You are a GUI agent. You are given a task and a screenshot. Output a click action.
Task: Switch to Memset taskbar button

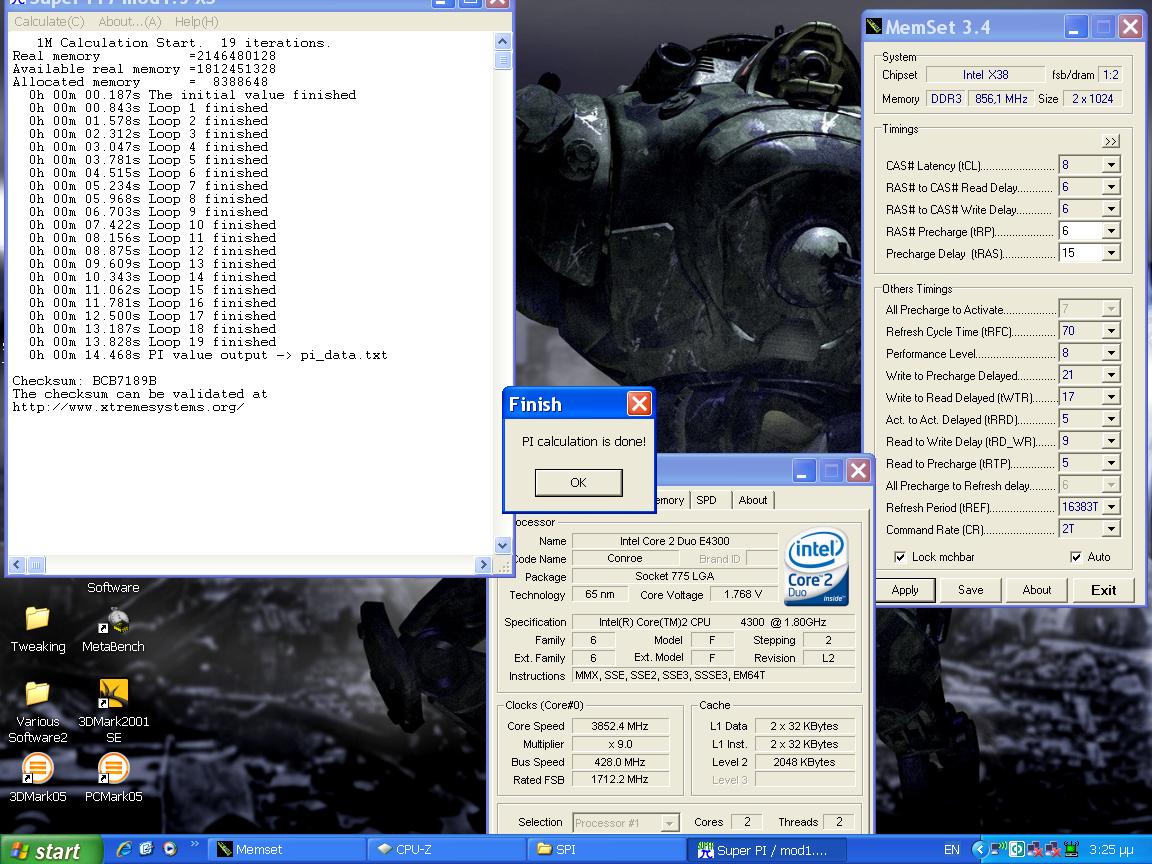[x=287, y=849]
